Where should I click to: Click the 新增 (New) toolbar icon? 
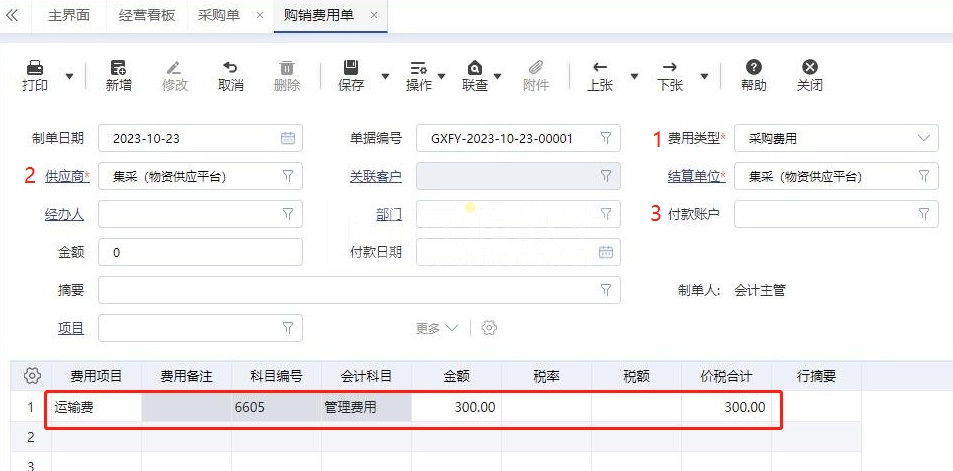coord(119,68)
